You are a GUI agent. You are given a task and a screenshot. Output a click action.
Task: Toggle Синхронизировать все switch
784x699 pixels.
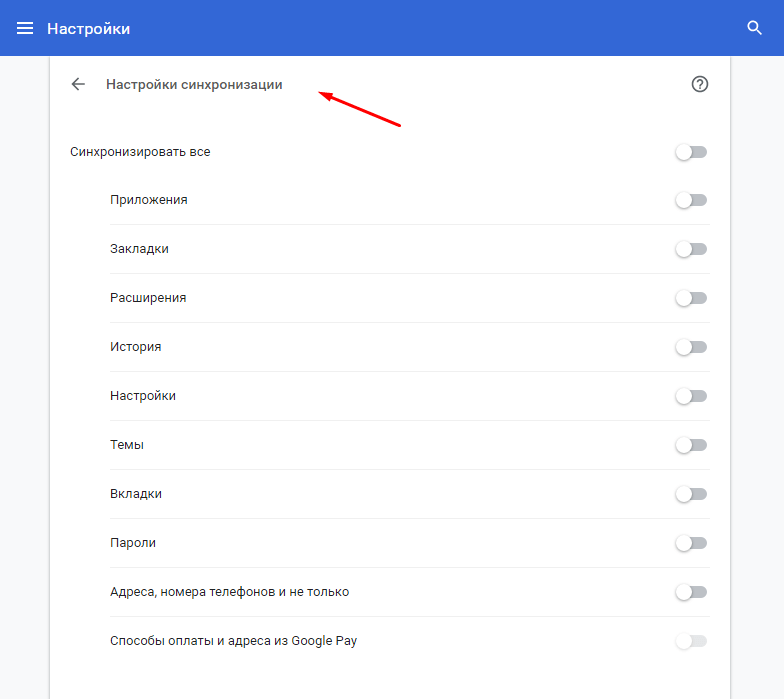691,152
